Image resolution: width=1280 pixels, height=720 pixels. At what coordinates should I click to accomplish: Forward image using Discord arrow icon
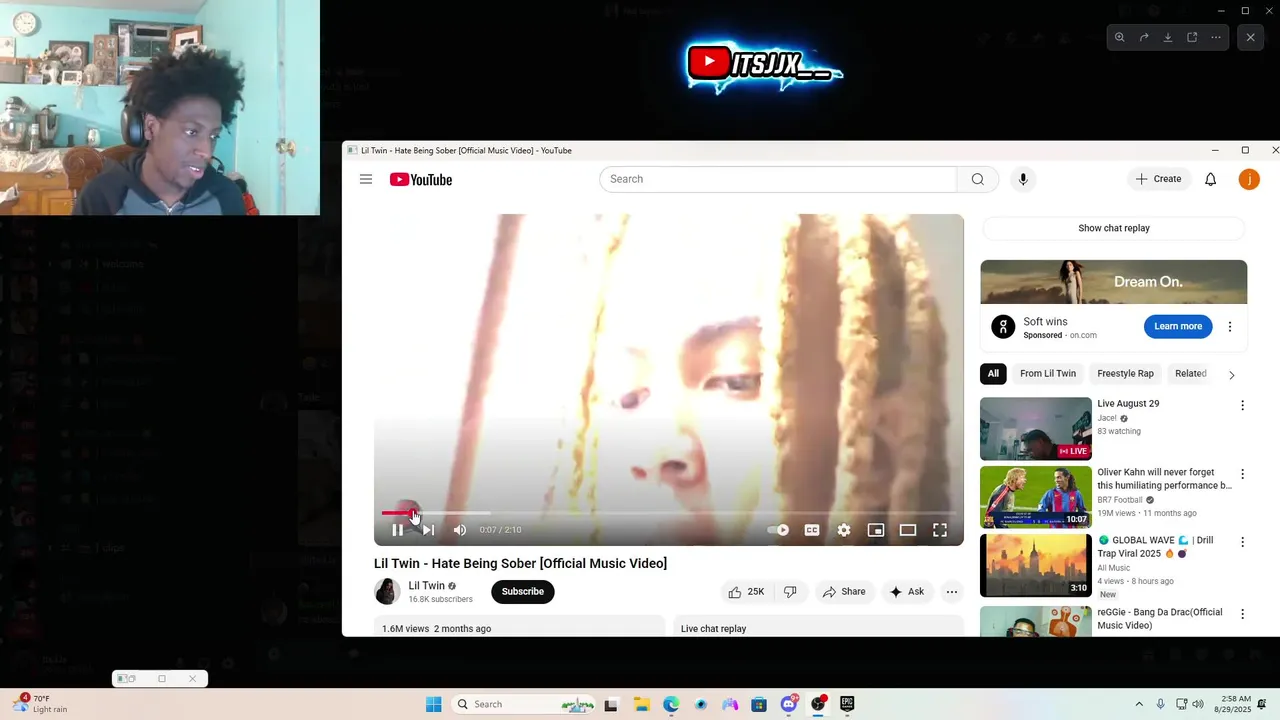(x=1144, y=38)
